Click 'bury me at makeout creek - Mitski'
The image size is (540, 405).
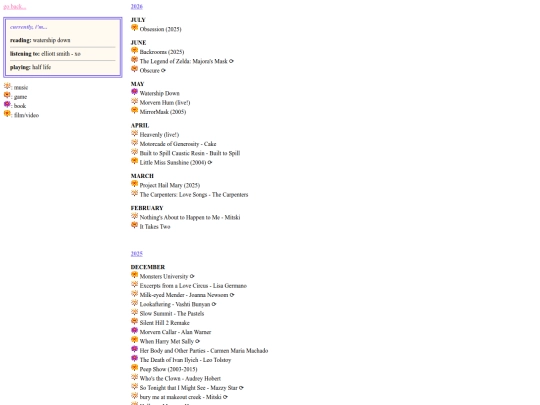180,397
